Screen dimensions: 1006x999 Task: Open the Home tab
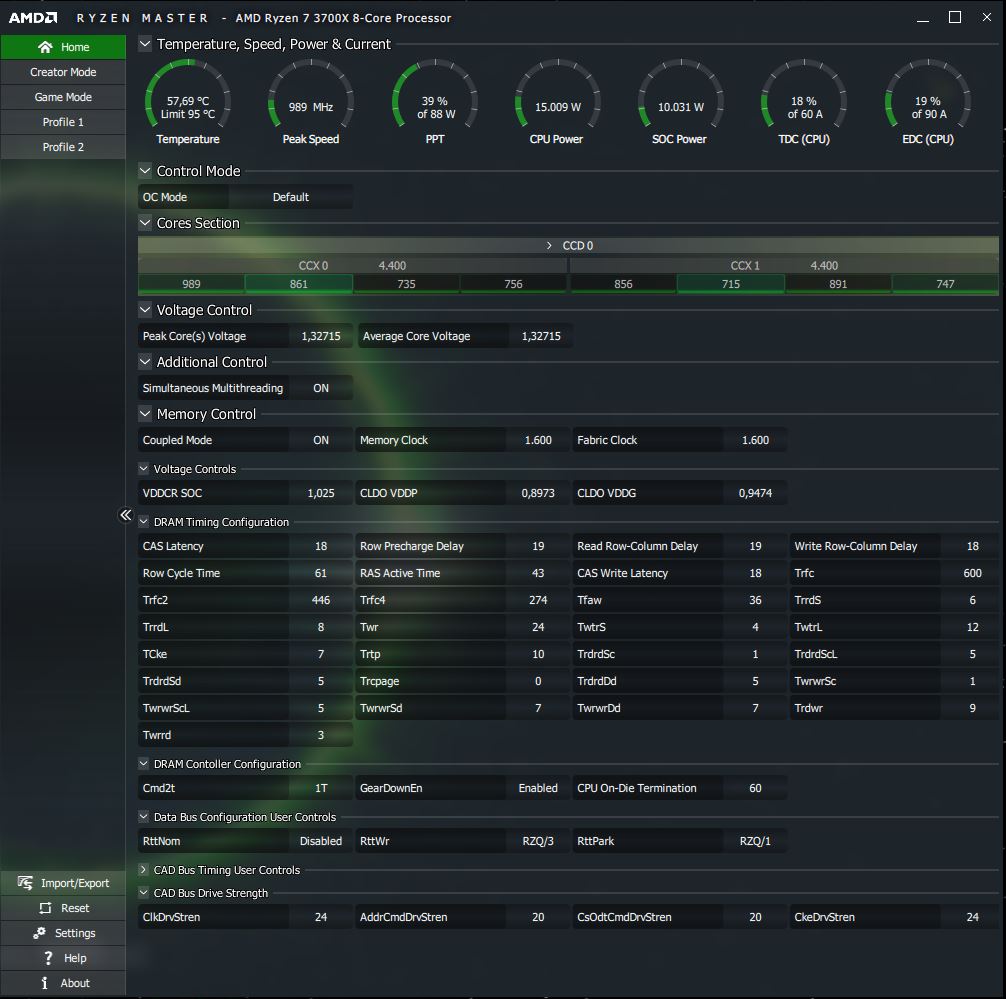click(x=63, y=47)
